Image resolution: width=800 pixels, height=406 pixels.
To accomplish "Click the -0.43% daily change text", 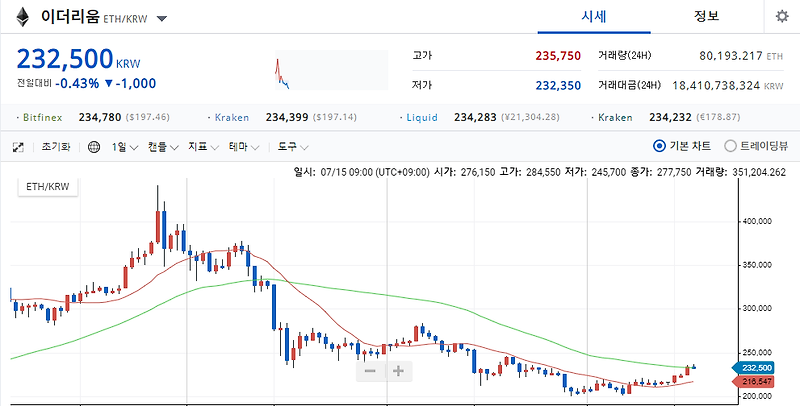I will click(77, 84).
